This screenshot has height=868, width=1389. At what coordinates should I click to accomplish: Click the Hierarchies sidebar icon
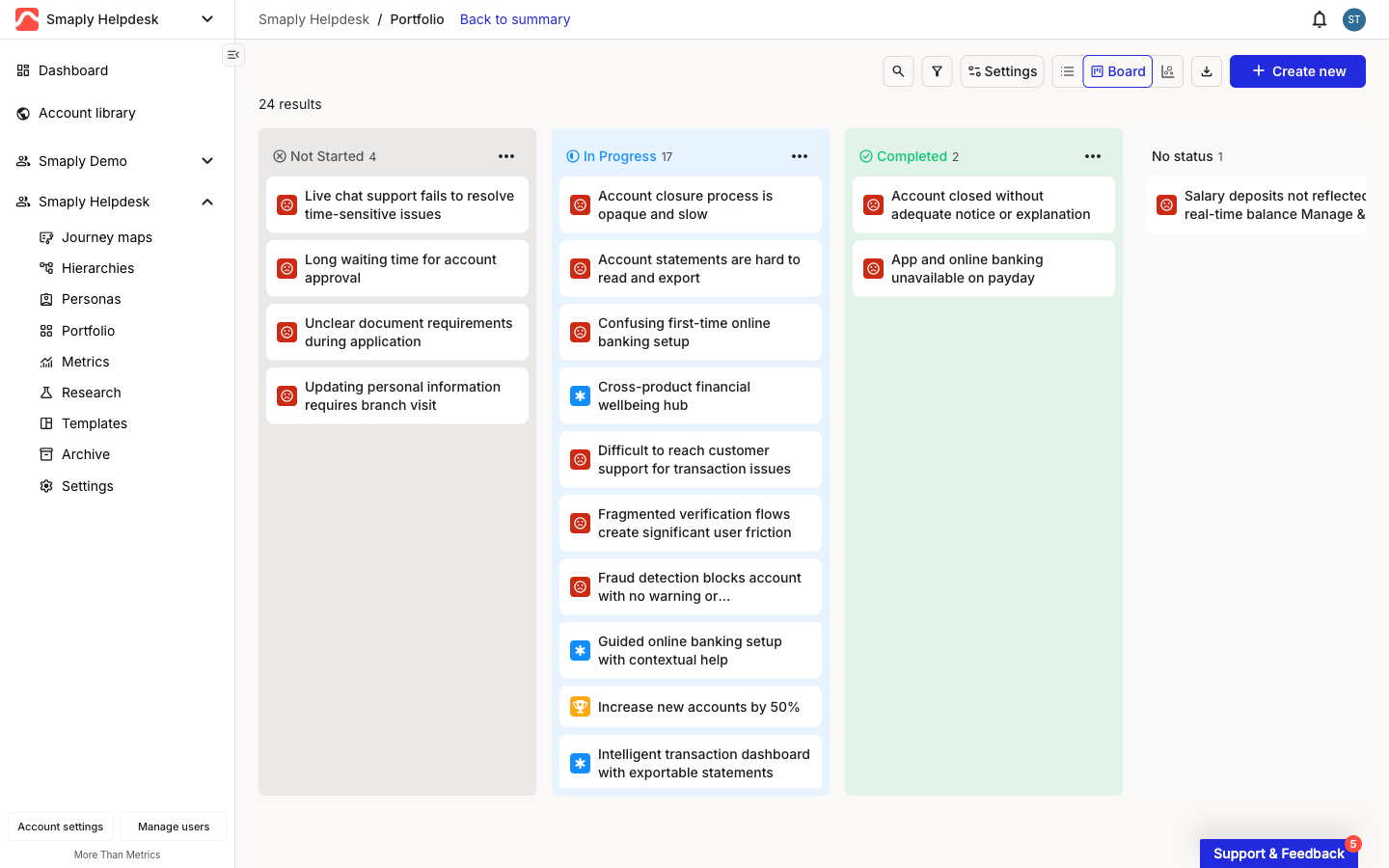(x=46, y=268)
